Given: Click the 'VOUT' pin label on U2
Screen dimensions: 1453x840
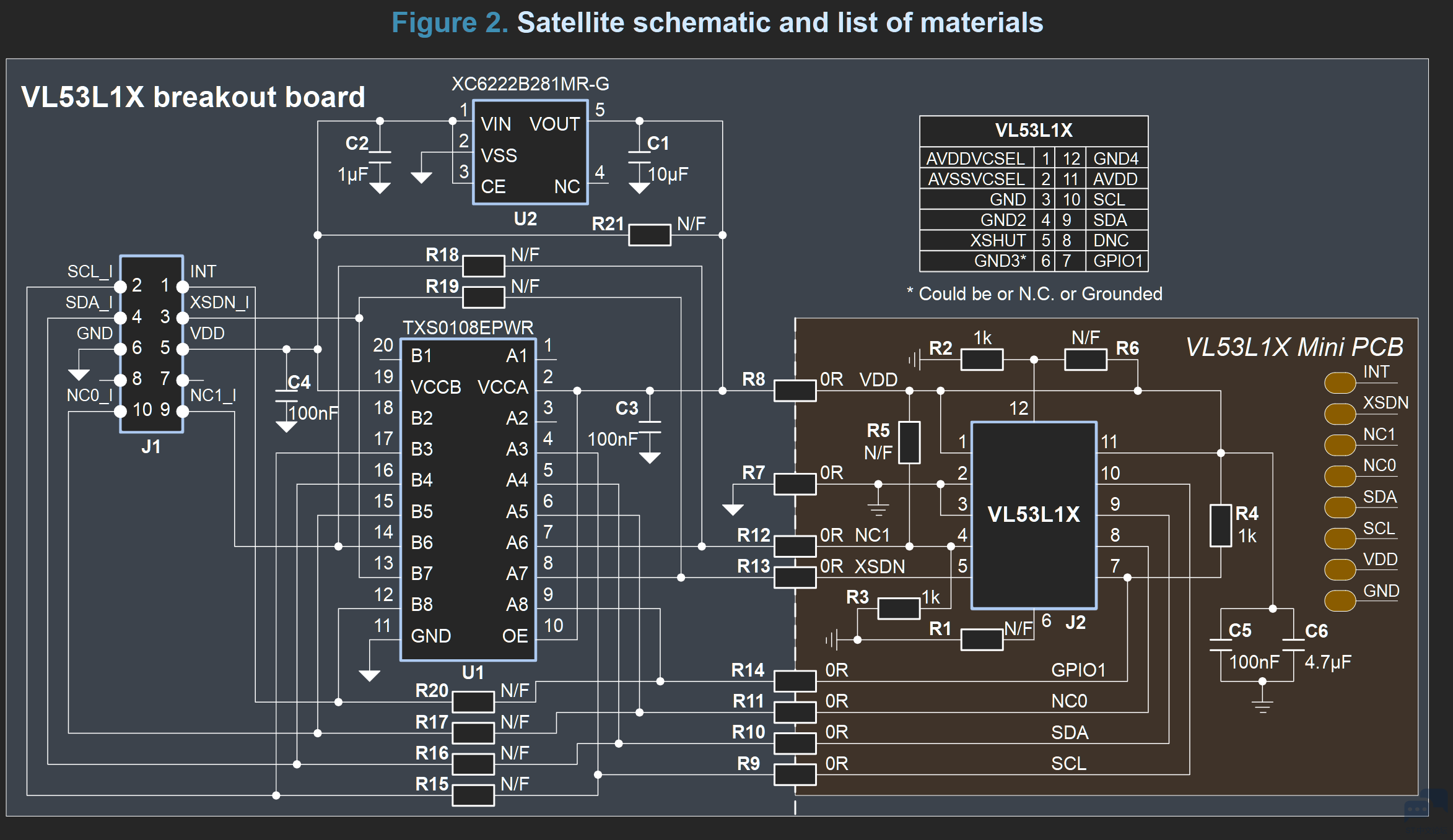Looking at the screenshot, I should (x=554, y=124).
